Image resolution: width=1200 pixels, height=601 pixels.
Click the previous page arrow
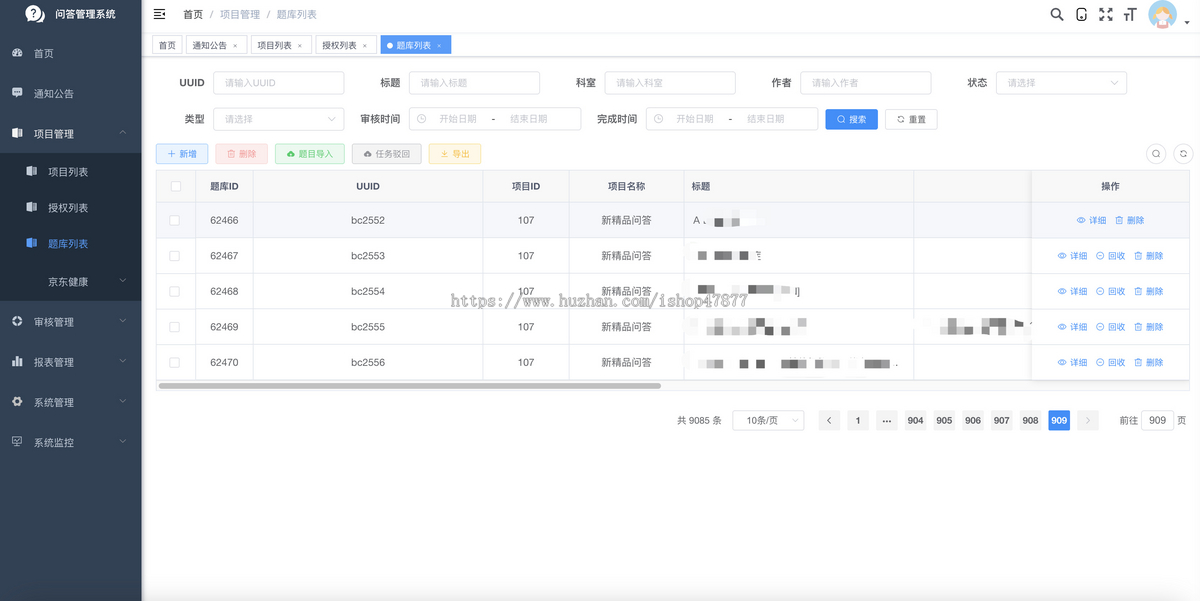[829, 421]
